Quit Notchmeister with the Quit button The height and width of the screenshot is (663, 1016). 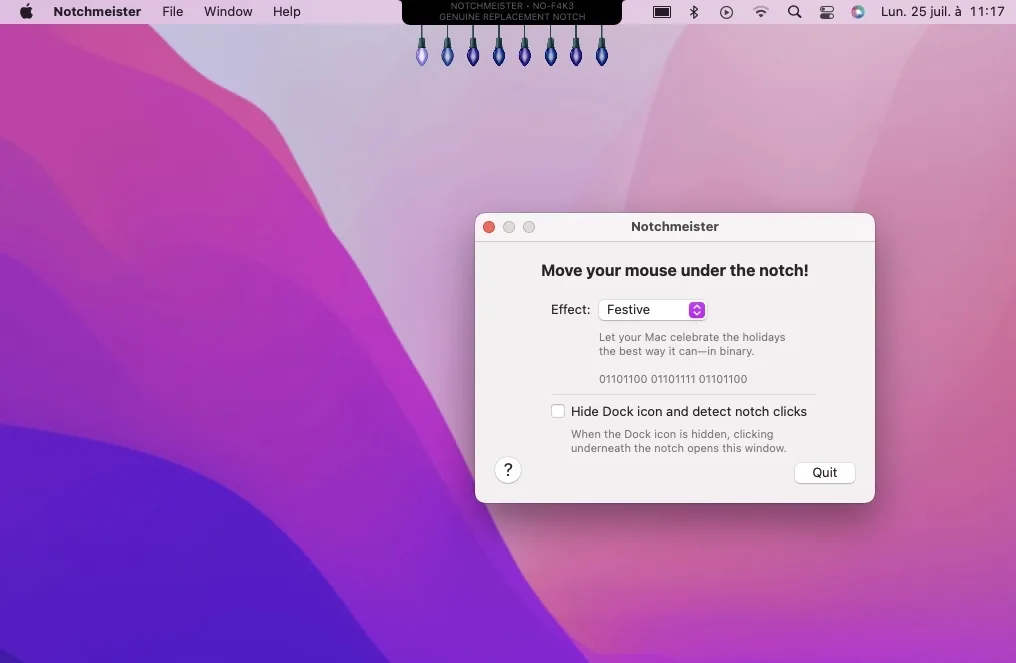(x=825, y=472)
